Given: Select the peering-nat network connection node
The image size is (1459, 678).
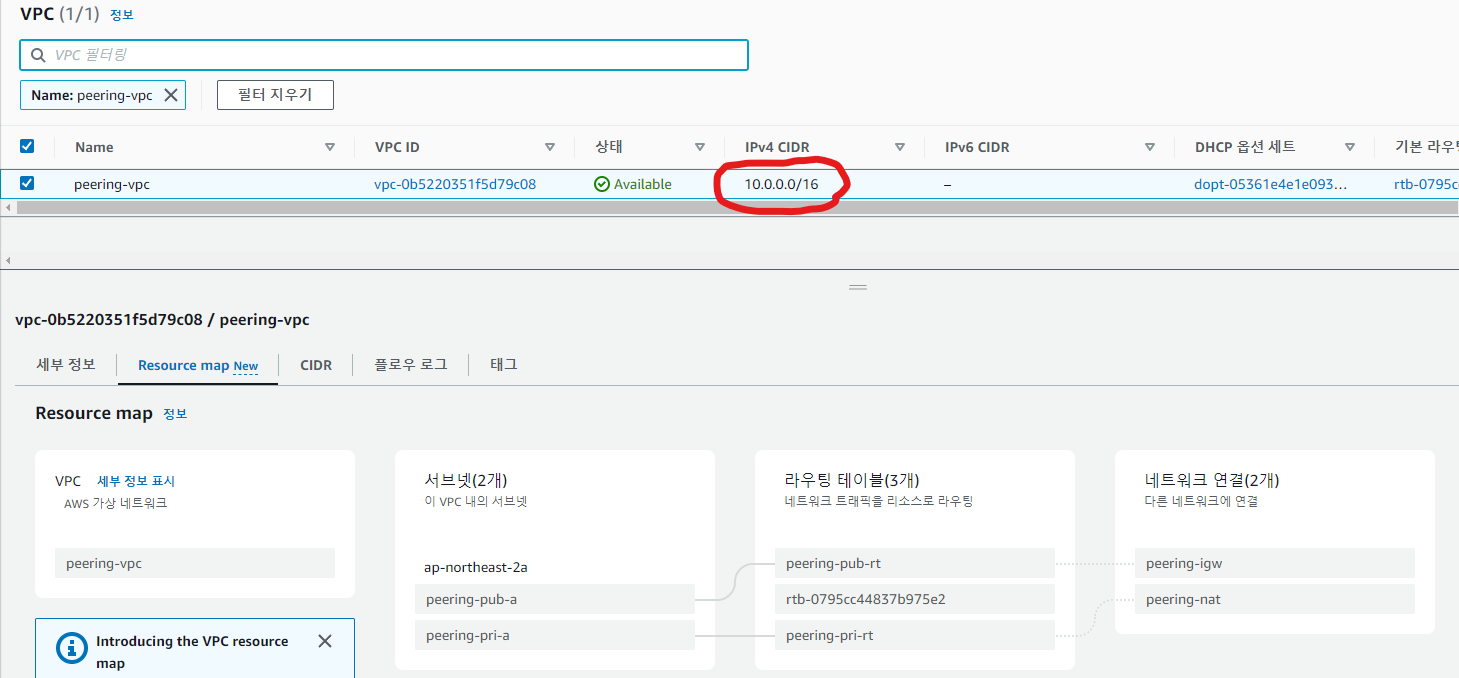Looking at the screenshot, I should [x=1275, y=599].
